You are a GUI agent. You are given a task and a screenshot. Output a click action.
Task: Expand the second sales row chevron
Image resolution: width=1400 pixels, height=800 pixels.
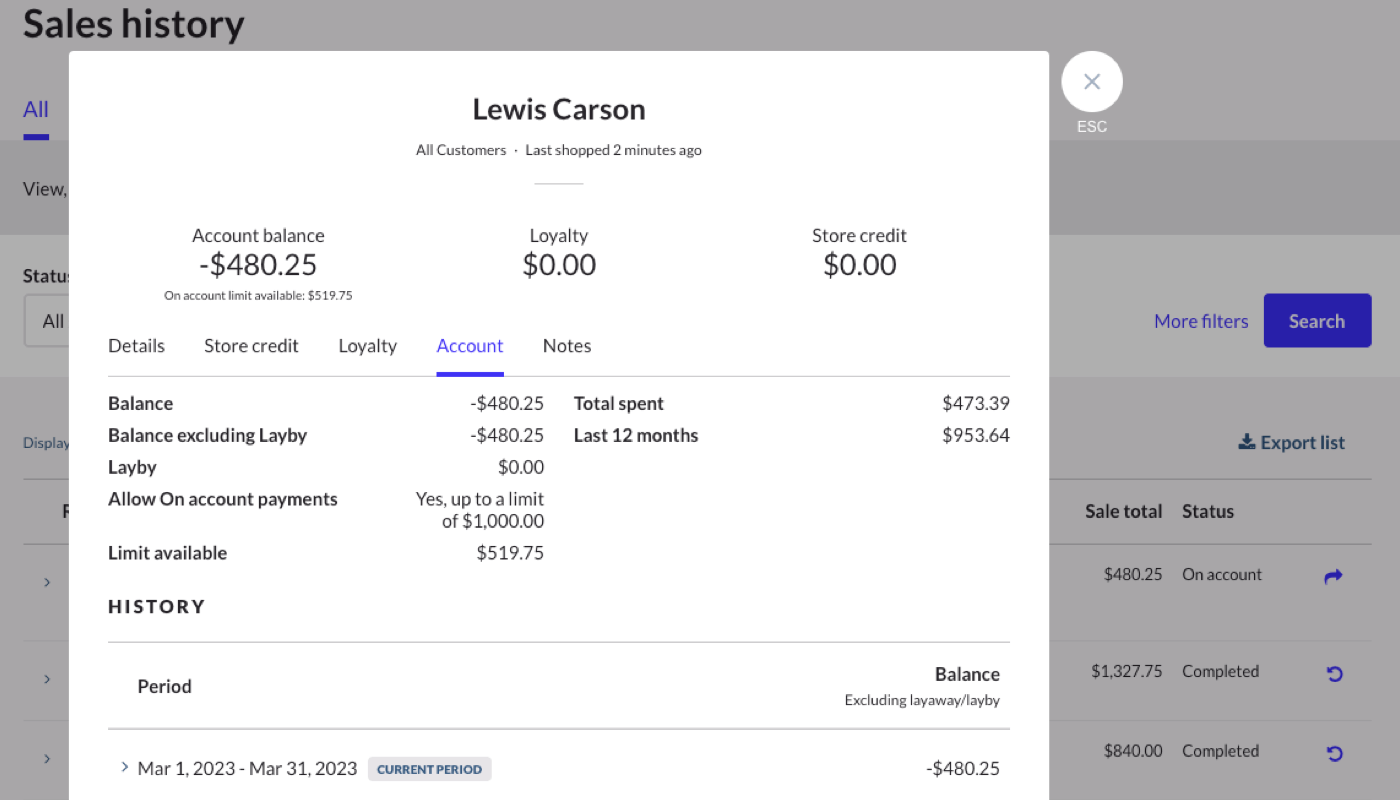point(47,679)
